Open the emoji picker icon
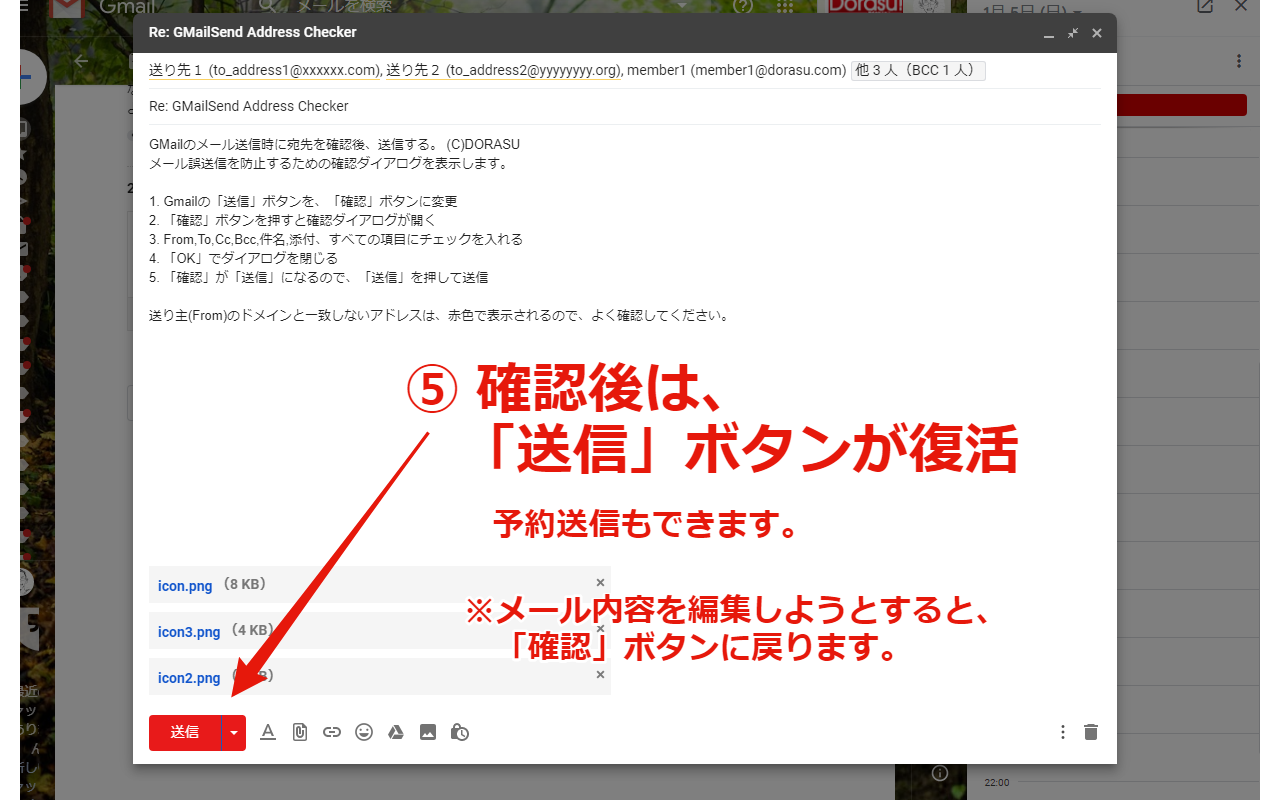Viewport: 1280px width, 800px height. point(364,732)
